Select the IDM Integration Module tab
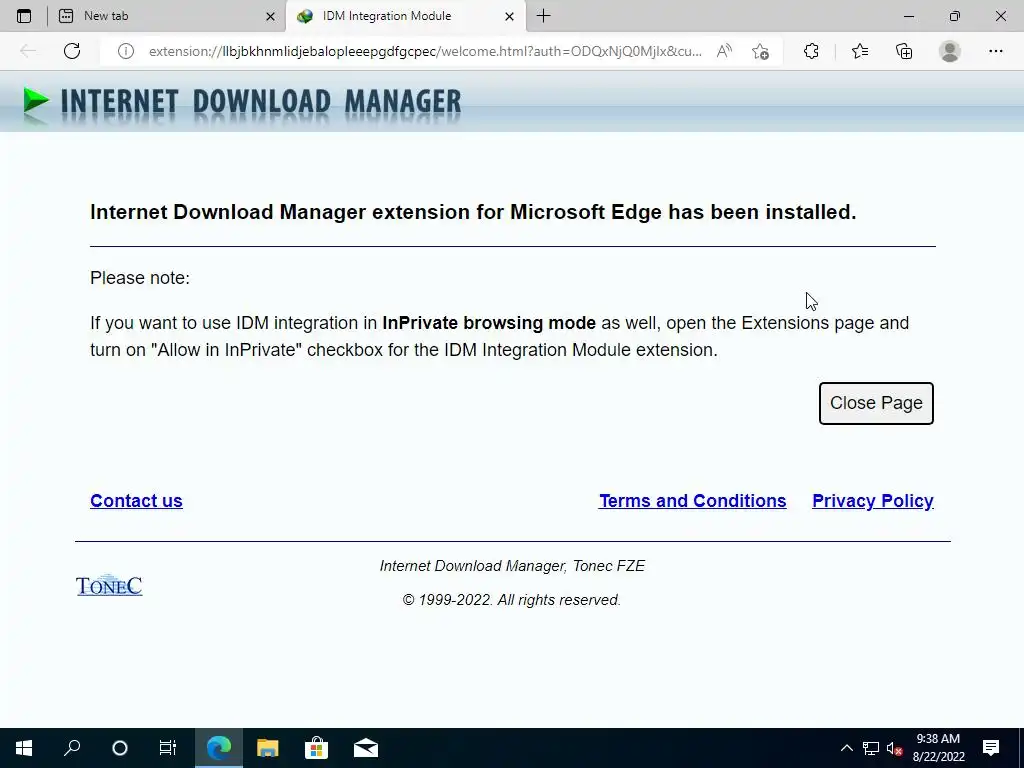This screenshot has width=1024, height=768. [x=405, y=16]
